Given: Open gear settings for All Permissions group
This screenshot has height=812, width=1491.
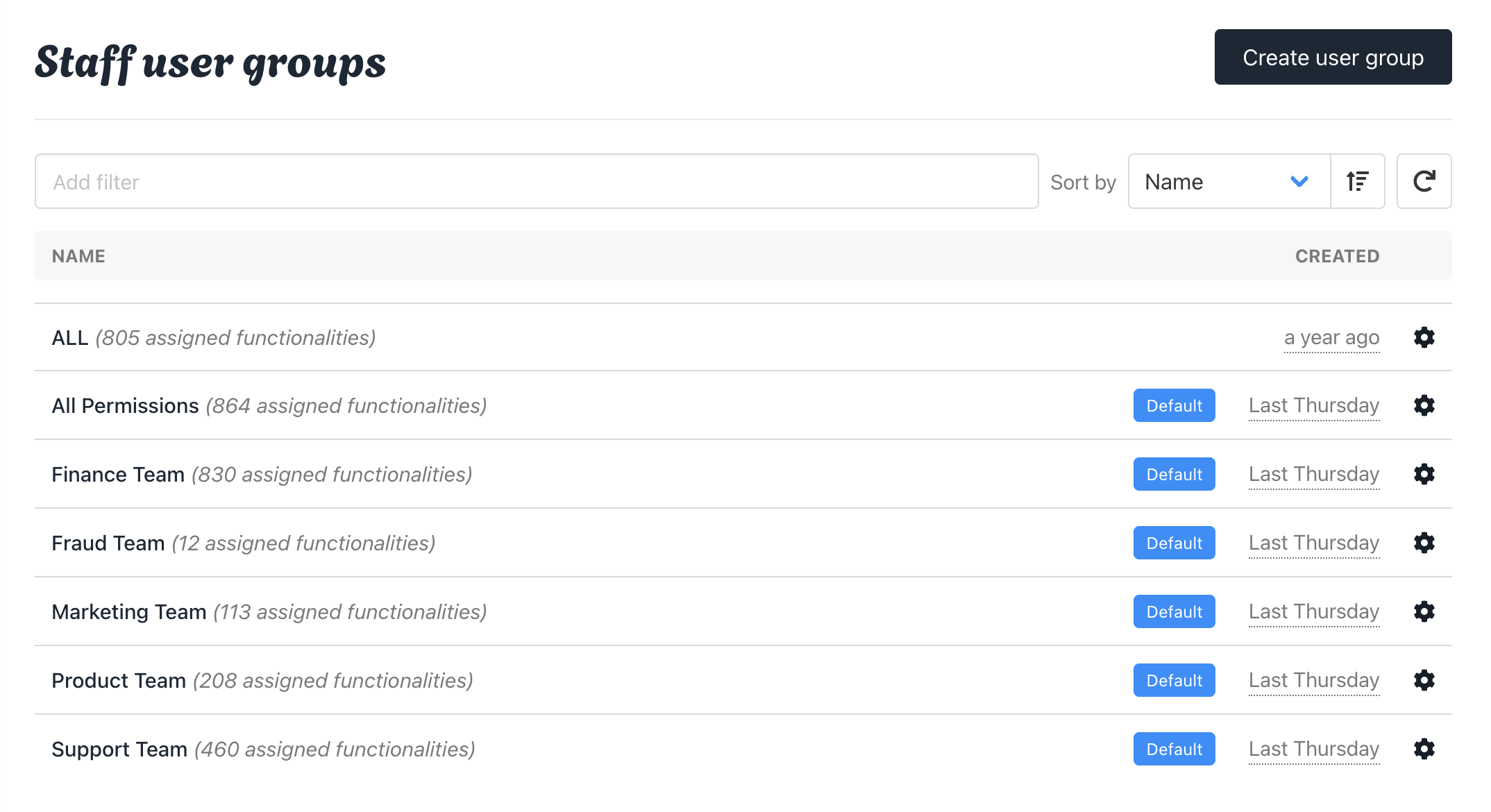Looking at the screenshot, I should pos(1424,405).
